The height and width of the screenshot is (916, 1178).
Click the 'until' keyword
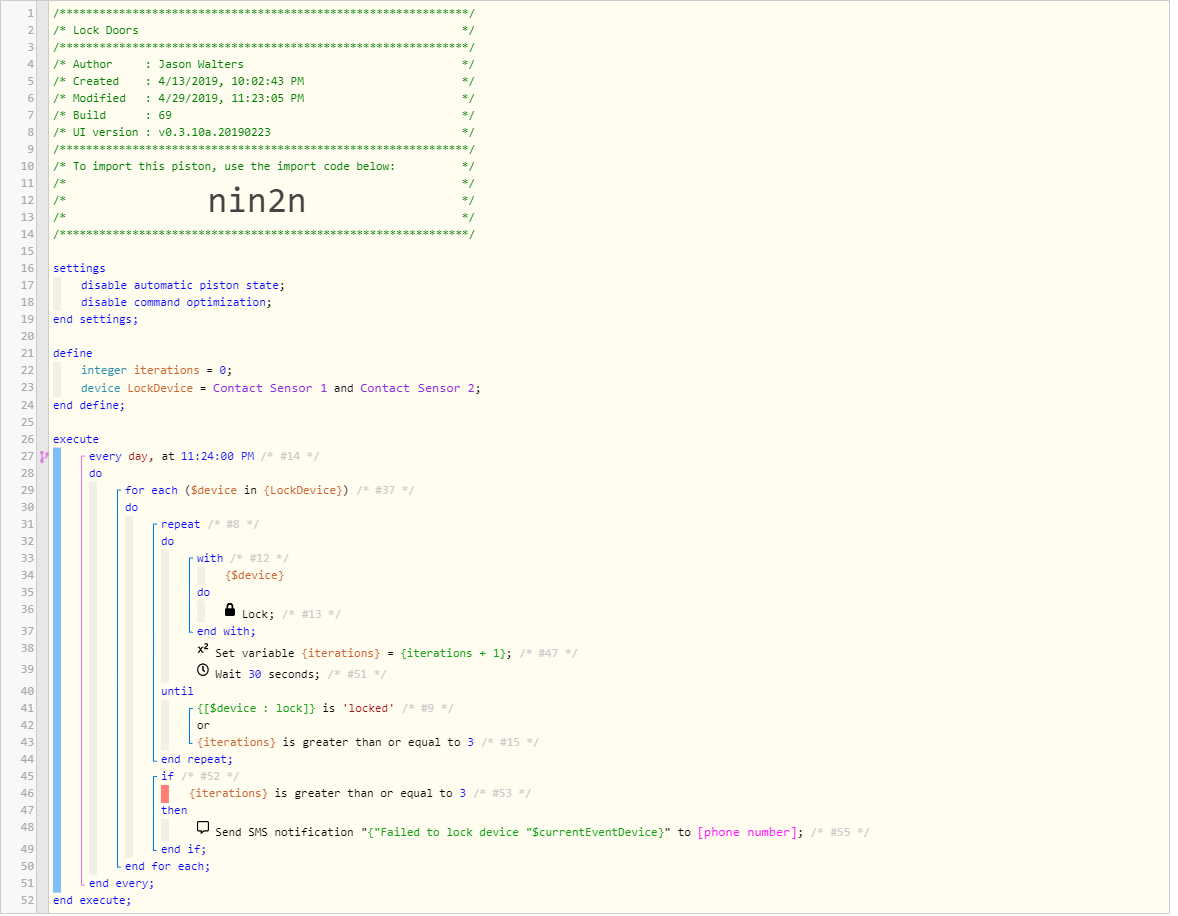coord(177,692)
